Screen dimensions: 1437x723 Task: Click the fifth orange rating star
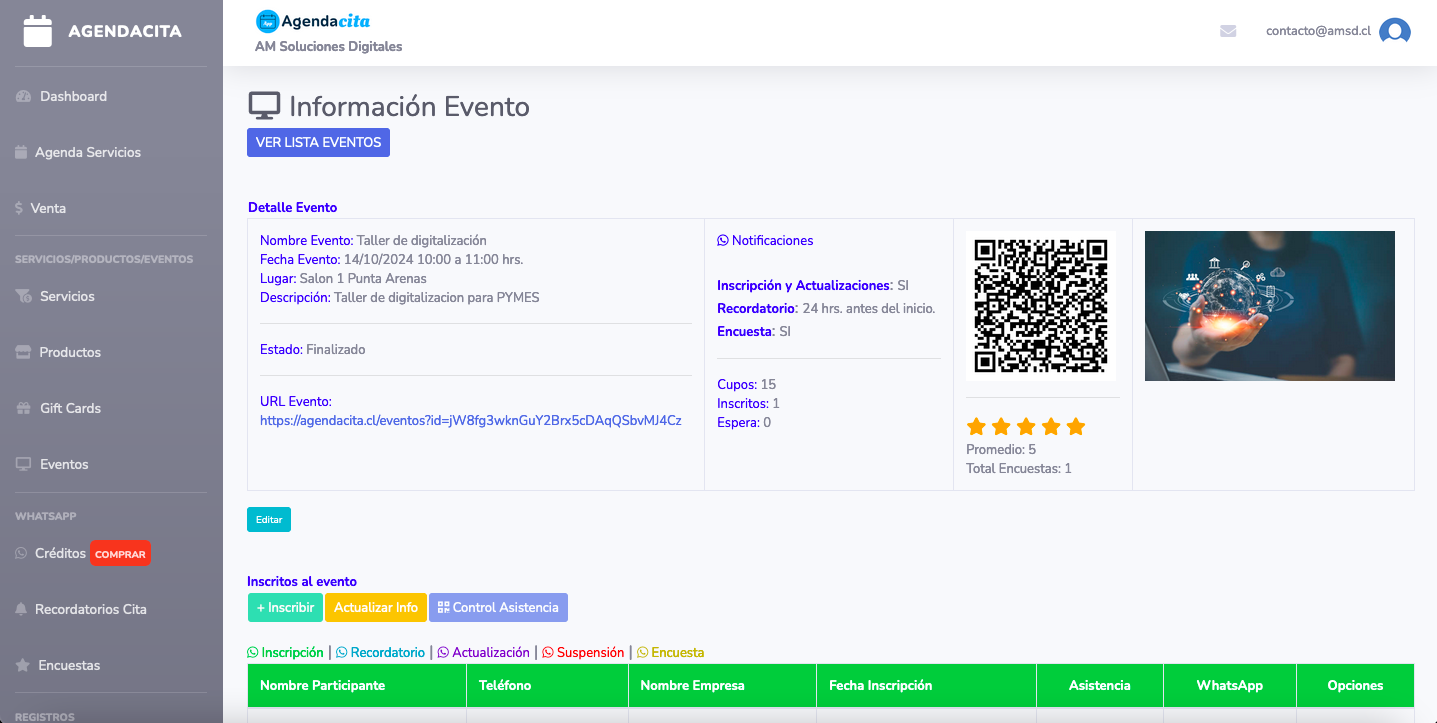pos(1076,427)
